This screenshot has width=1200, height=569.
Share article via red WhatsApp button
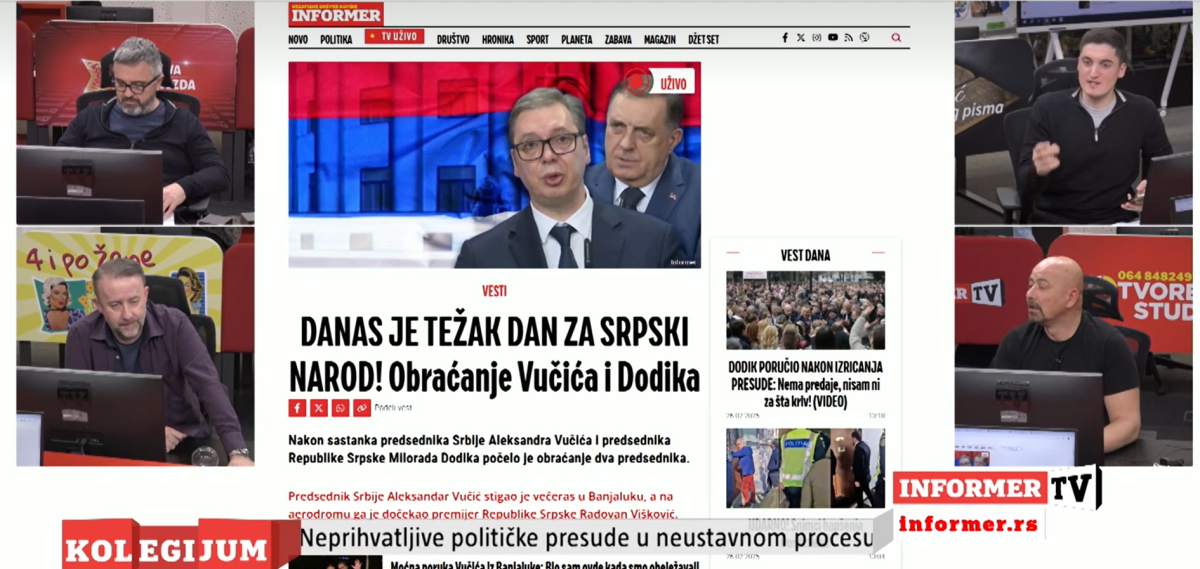(x=341, y=408)
